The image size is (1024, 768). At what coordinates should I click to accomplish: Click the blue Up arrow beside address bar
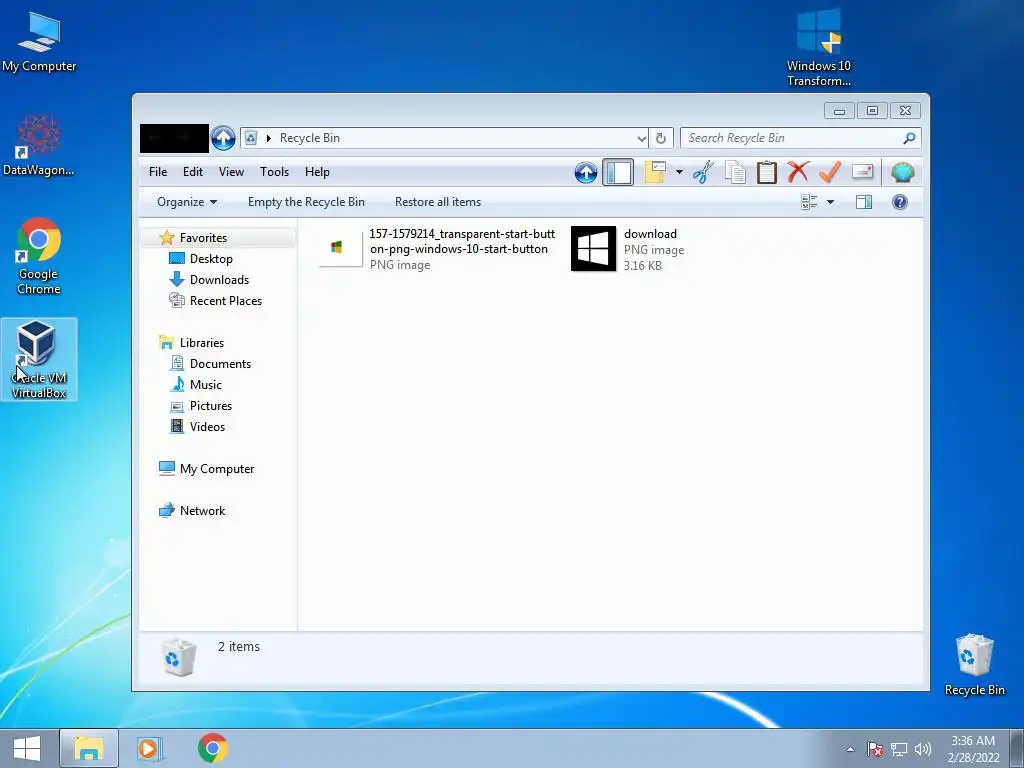click(x=223, y=138)
